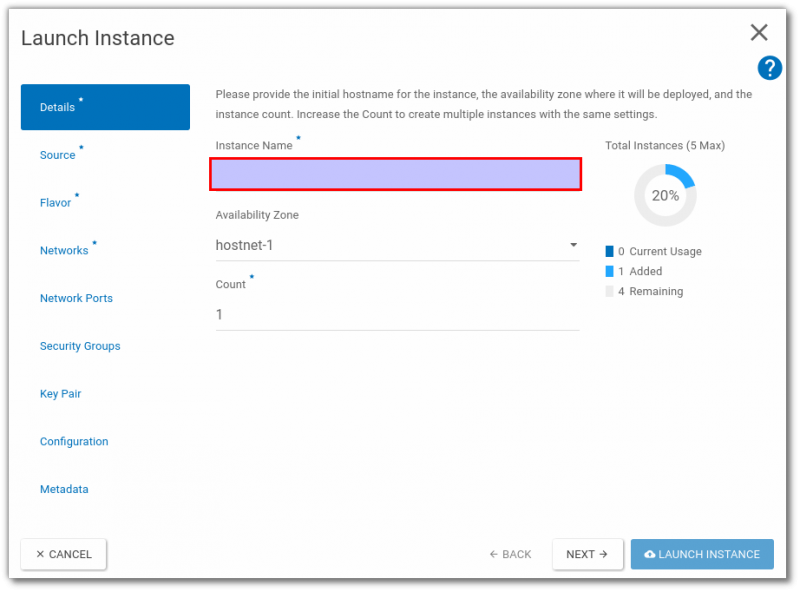Image resolution: width=800 pixels, height=592 pixels.
Task: Click the 'Total Instances (5 Max)' label
Action: [665, 145]
